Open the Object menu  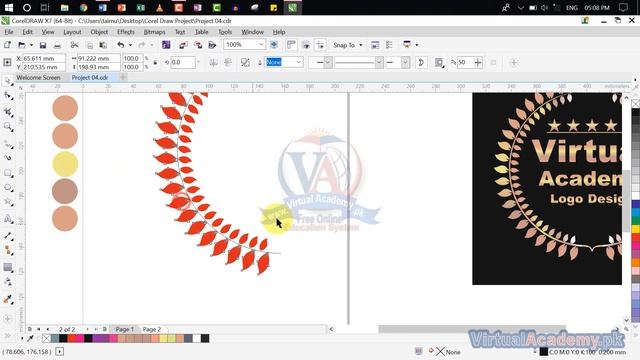[99, 32]
